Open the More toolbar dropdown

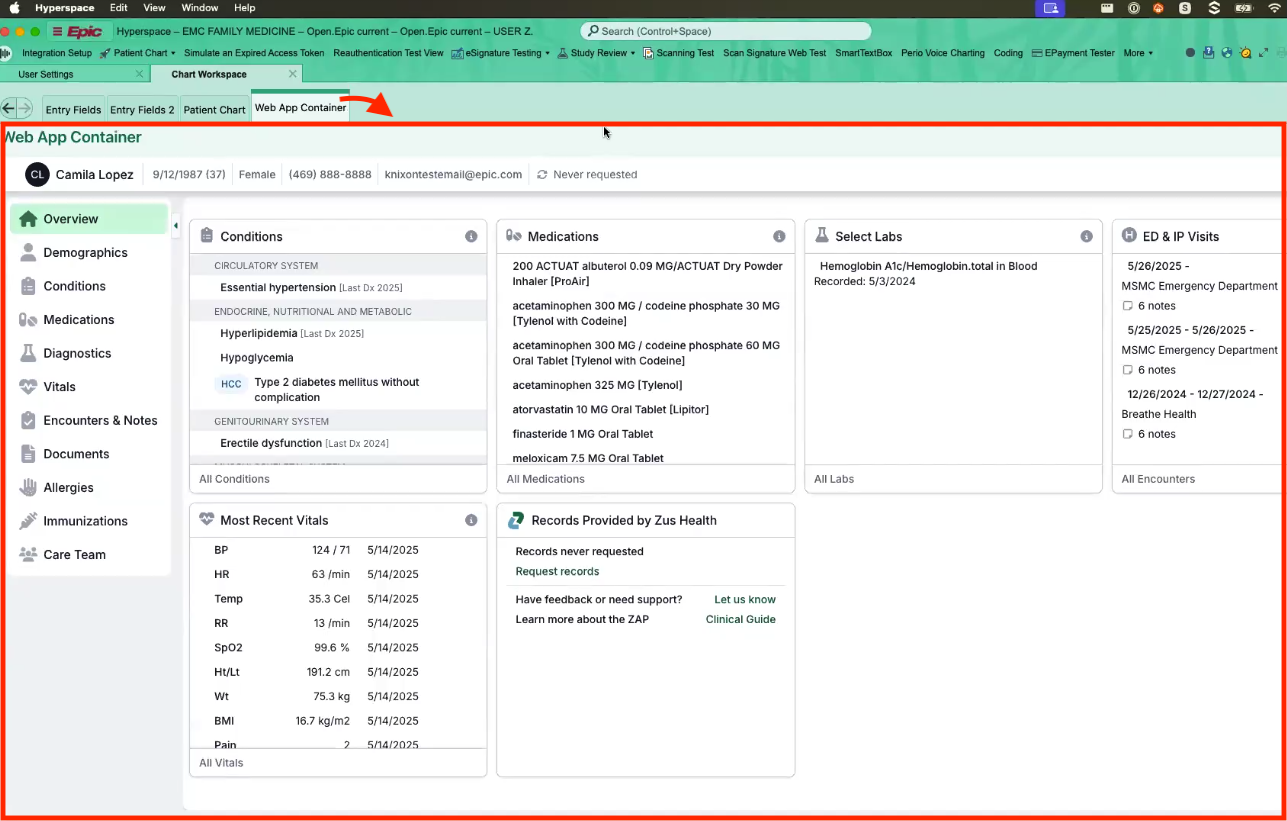(x=1138, y=53)
